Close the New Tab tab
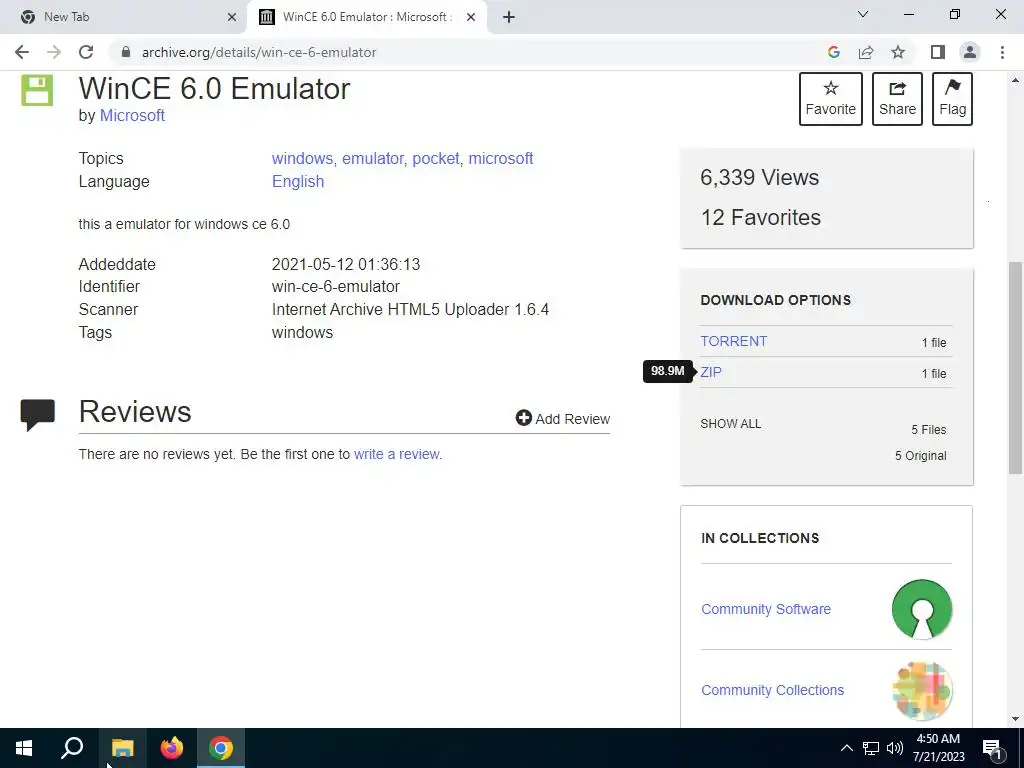This screenshot has width=1024, height=768. tap(232, 17)
